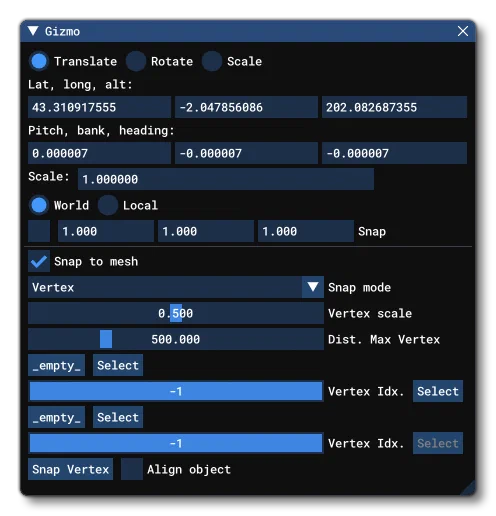Select the Scale radio button
The image size is (496, 516).
(x=212, y=61)
